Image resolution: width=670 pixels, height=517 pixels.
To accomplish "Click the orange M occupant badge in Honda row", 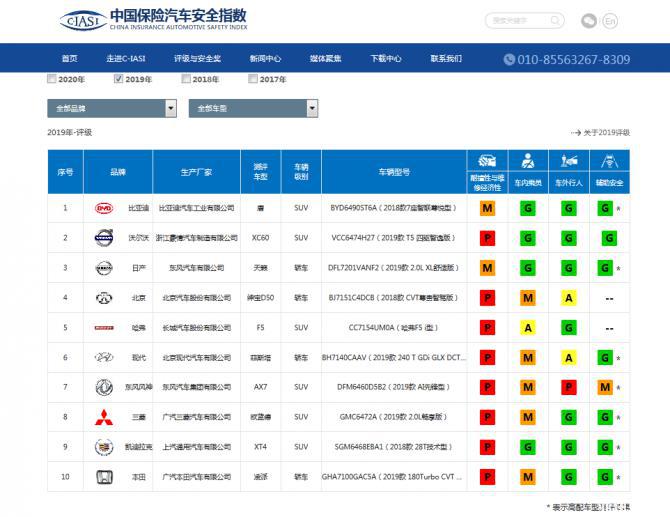I will point(528,477).
